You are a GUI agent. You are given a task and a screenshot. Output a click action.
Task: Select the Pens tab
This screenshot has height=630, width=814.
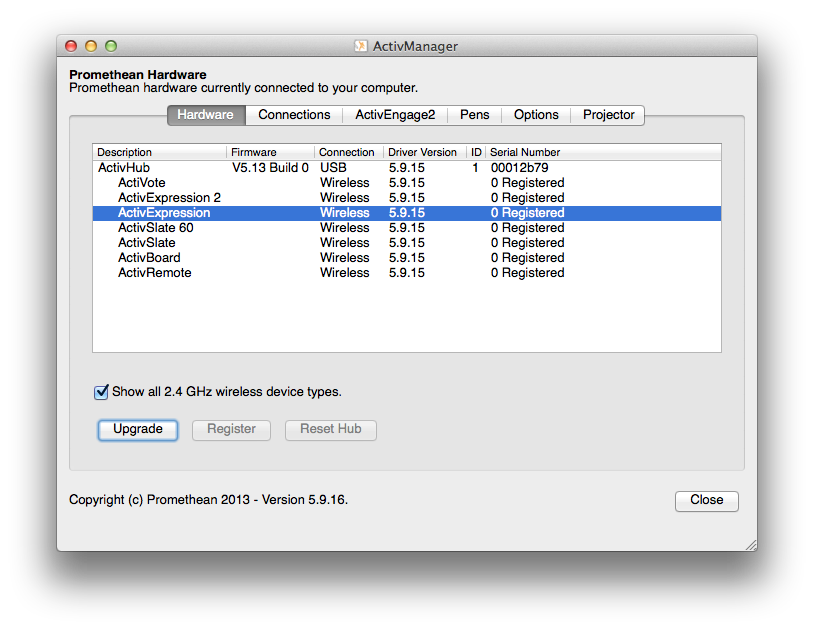tap(474, 115)
